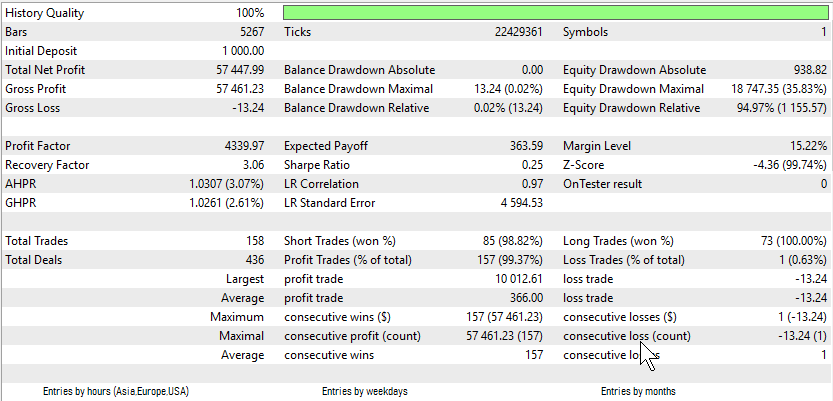
Task: Select the Bars count 5267
Action: click(252, 32)
